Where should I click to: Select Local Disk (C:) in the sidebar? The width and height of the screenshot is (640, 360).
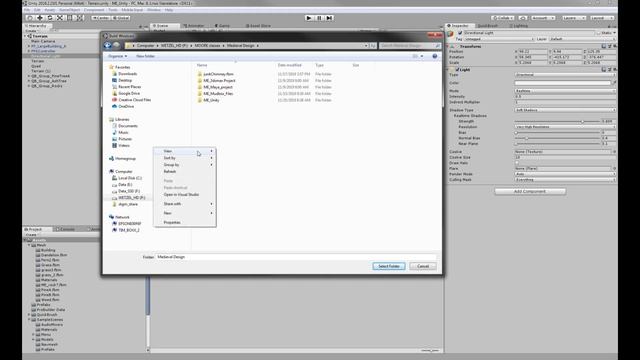130,178
